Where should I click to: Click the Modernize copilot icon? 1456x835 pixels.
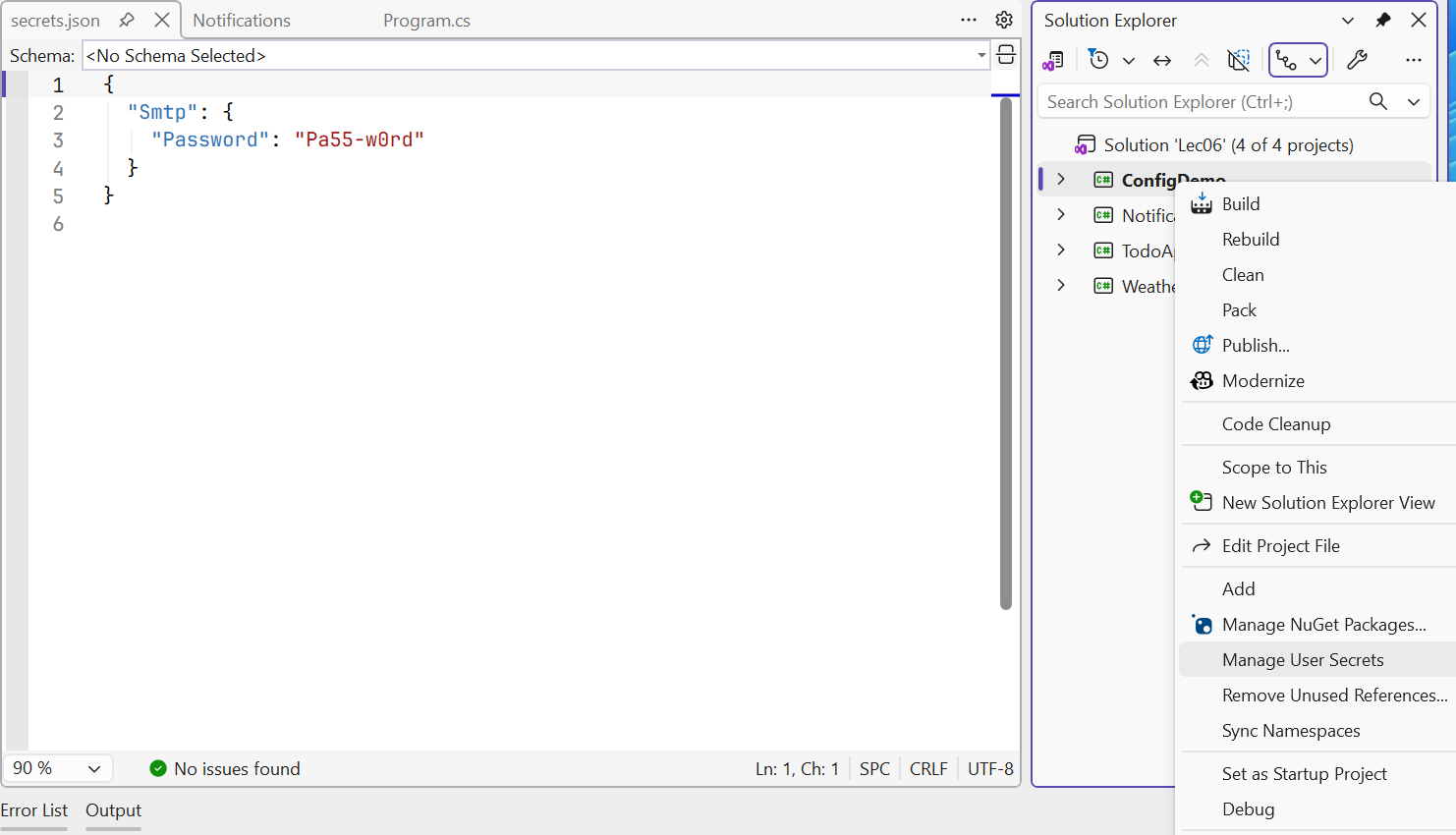(1202, 380)
